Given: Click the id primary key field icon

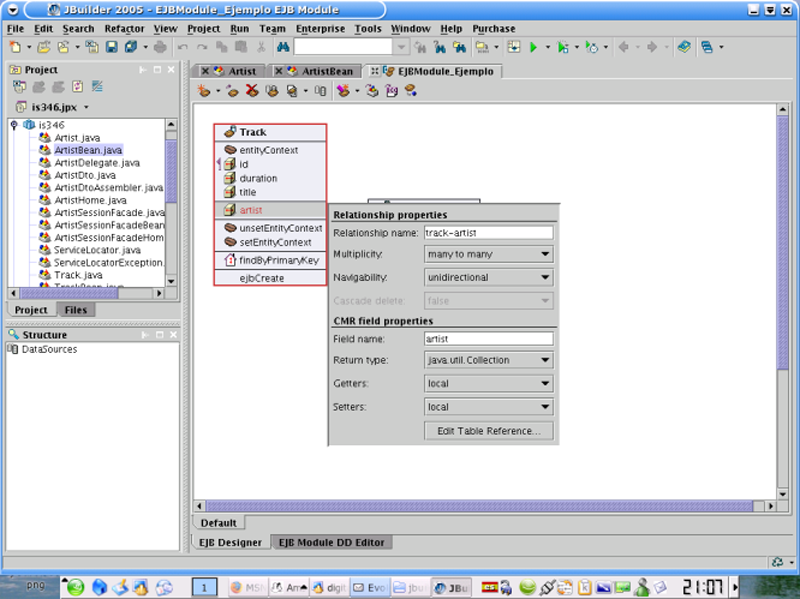Looking at the screenshot, I should click(229, 164).
